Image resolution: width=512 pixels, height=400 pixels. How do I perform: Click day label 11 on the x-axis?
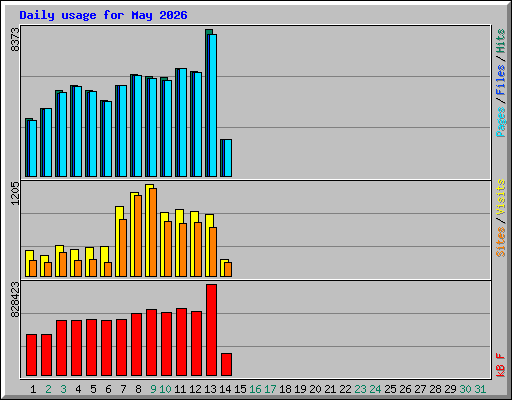coord(180,389)
